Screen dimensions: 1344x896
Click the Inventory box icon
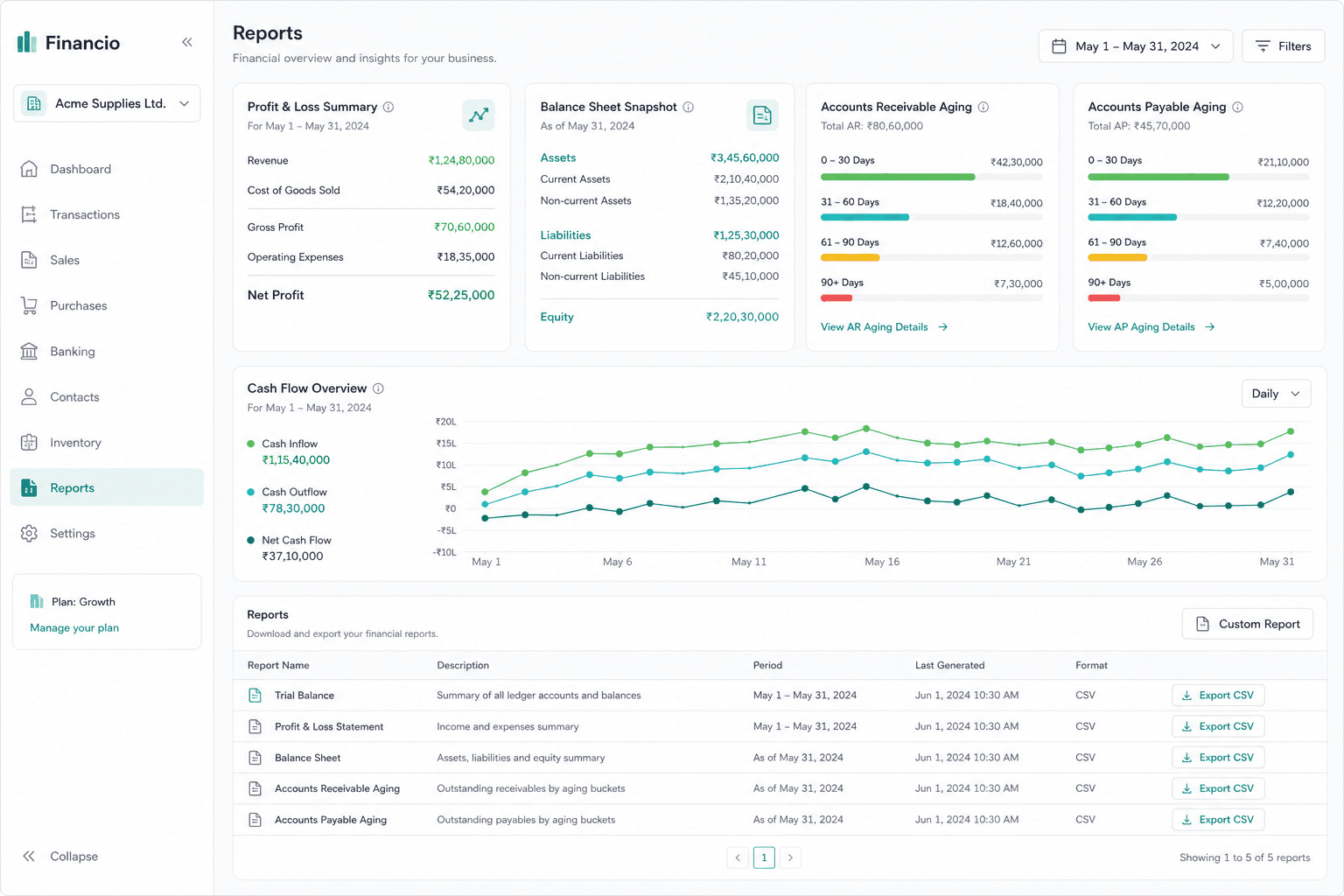29,442
